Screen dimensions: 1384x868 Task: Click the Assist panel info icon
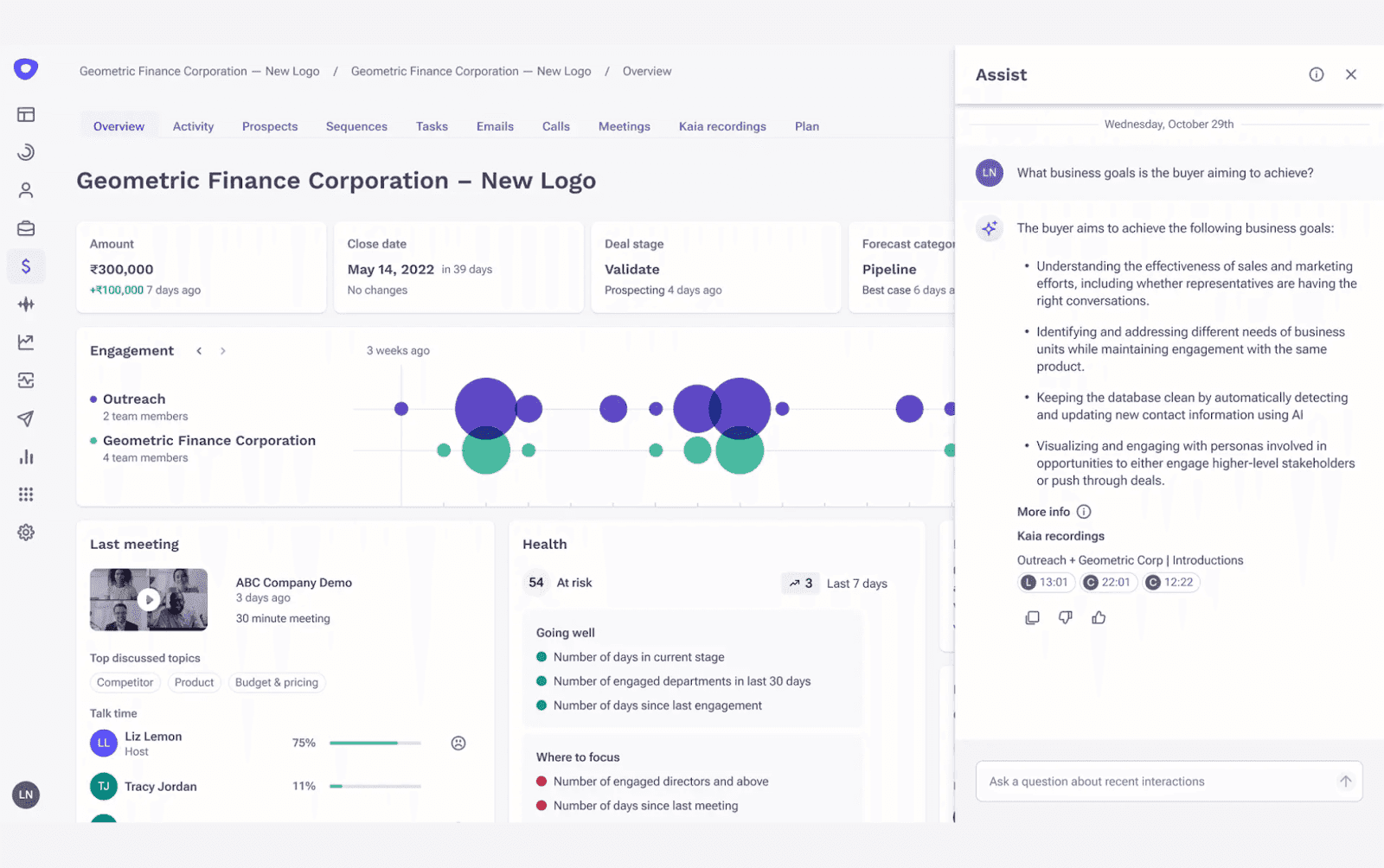[1317, 74]
